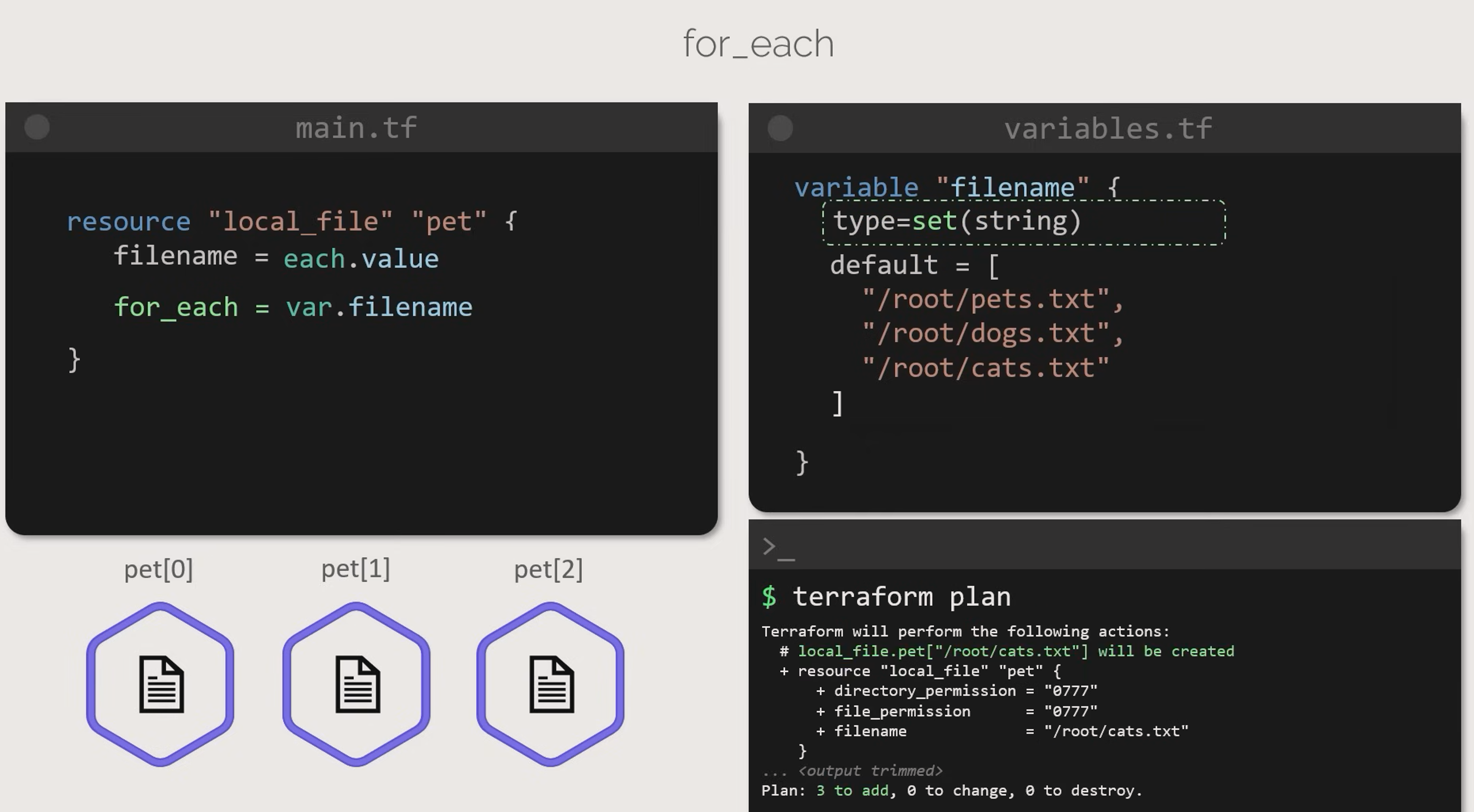Viewport: 1474px width, 812px height.
Task: Click the "/root/pets.txt" string
Action: tap(993, 299)
